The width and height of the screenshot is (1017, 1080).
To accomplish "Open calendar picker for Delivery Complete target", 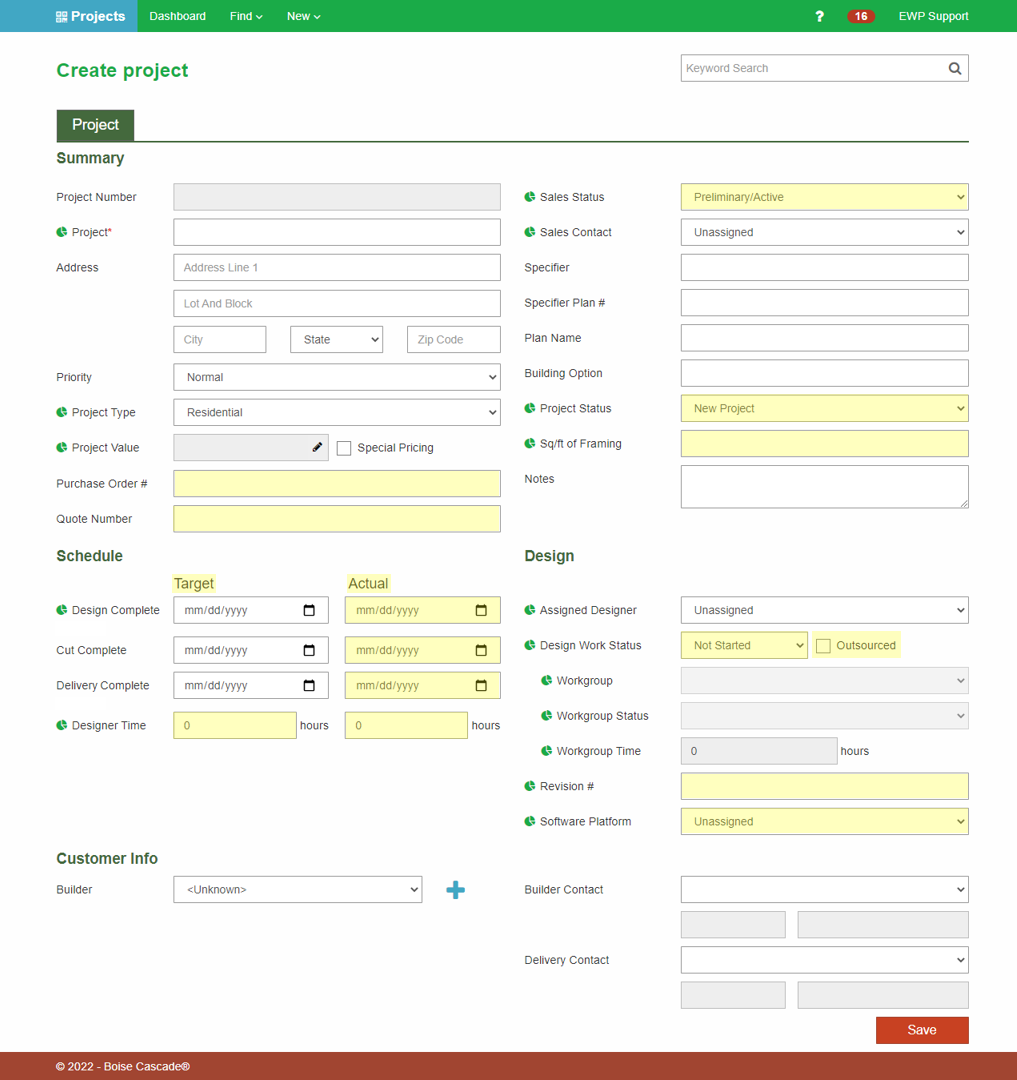I will tap(309, 685).
